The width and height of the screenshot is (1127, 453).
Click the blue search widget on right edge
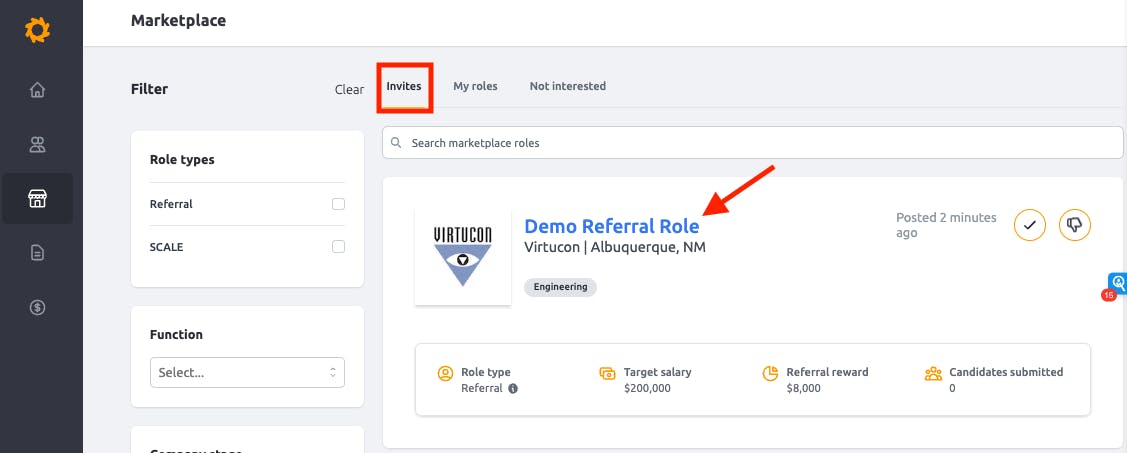click(1118, 283)
